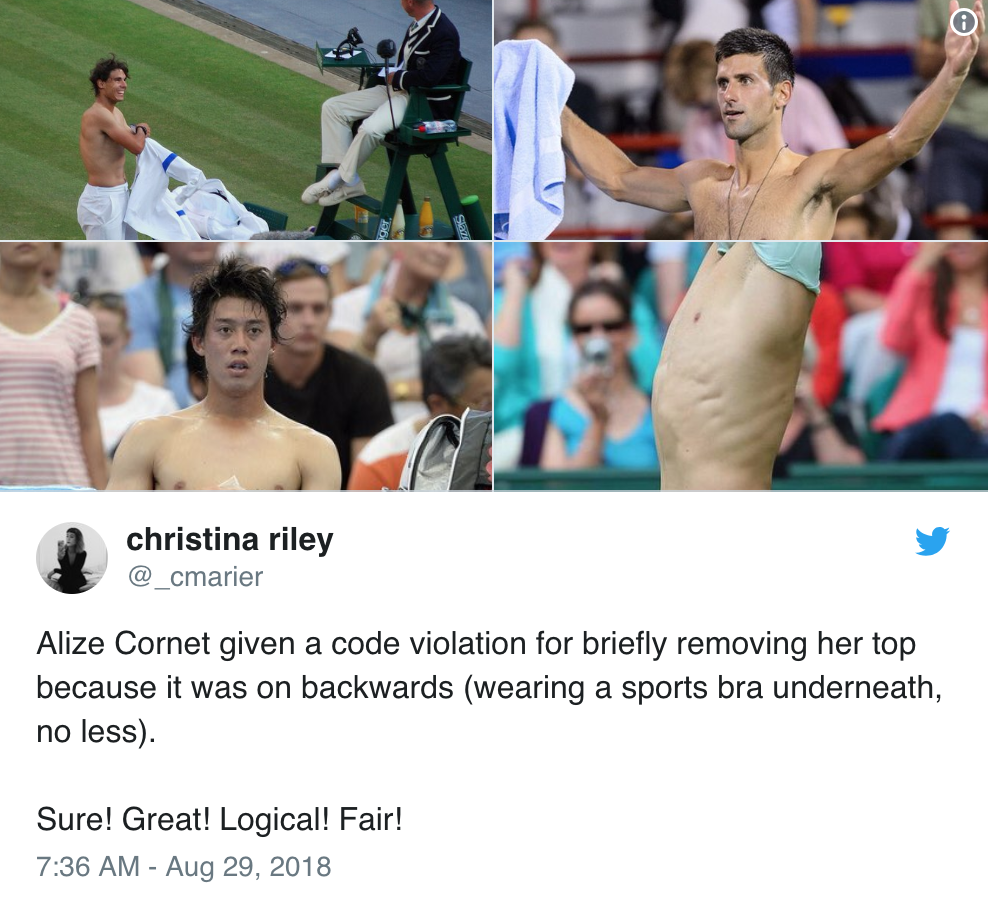Click the 7:36 AM - Aug 29, 2018 timestamp
Viewport: 988px width, 898px height.
[183, 866]
